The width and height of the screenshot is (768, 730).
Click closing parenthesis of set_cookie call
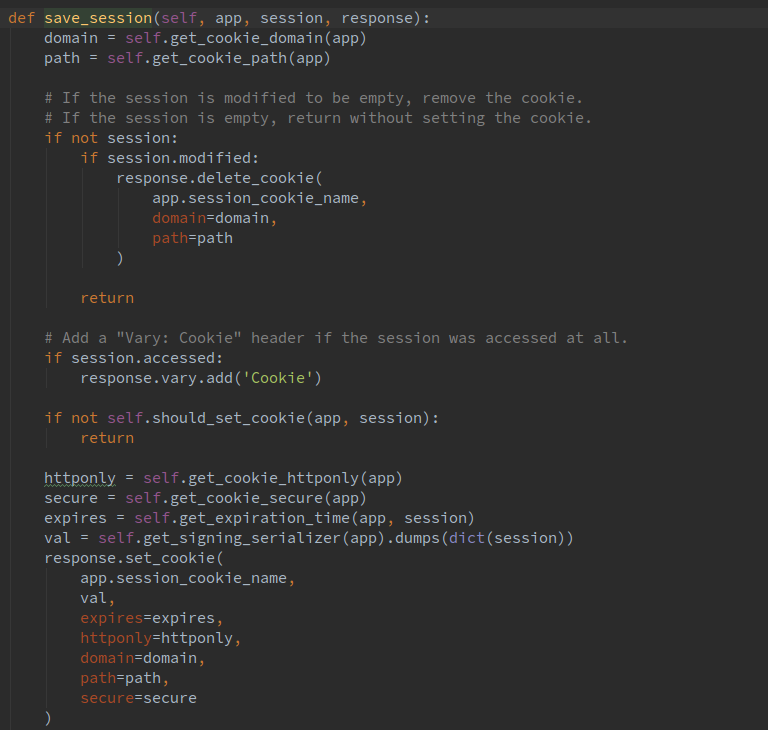pos(48,718)
